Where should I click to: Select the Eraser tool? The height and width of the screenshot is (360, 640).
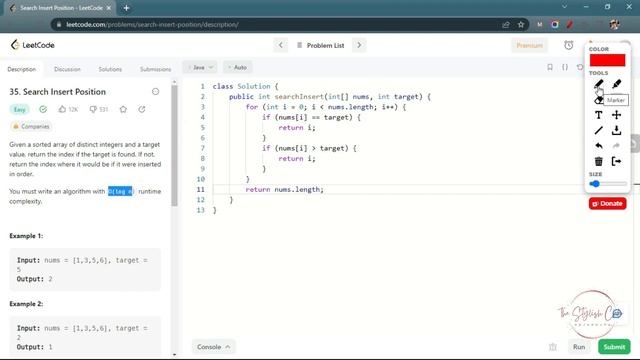coord(598,100)
